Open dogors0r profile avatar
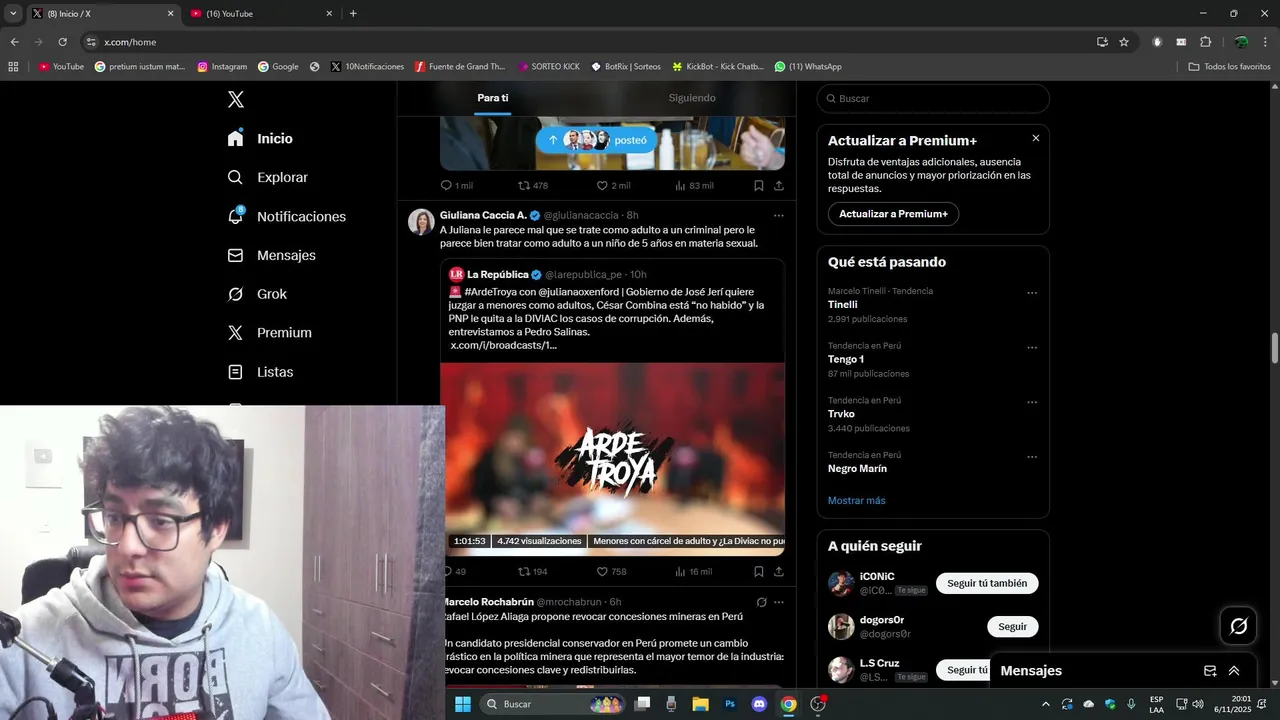This screenshot has height=720, width=1280. [x=841, y=627]
